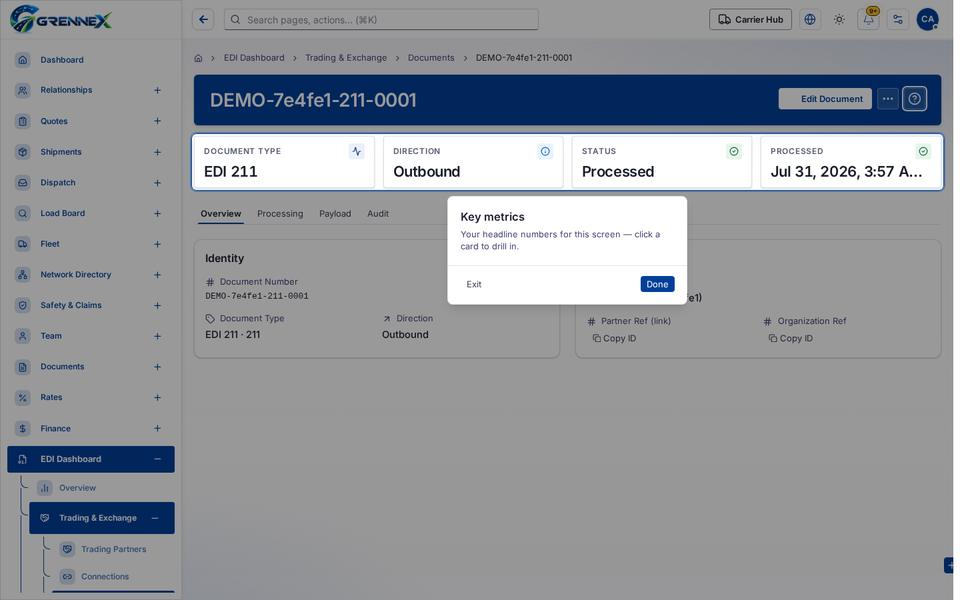
Task: Click the Dashboard sidebar icon
Action: pyautogui.click(x=23, y=59)
